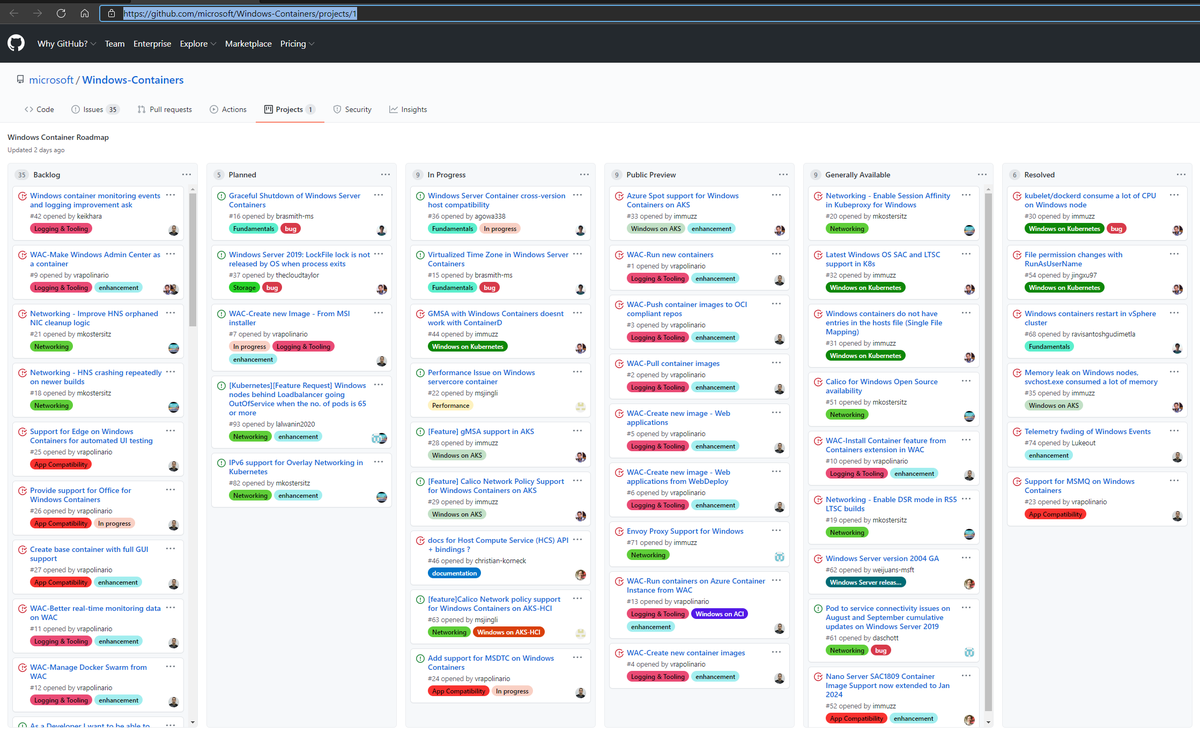Open Backlog column options menu

click(186, 174)
